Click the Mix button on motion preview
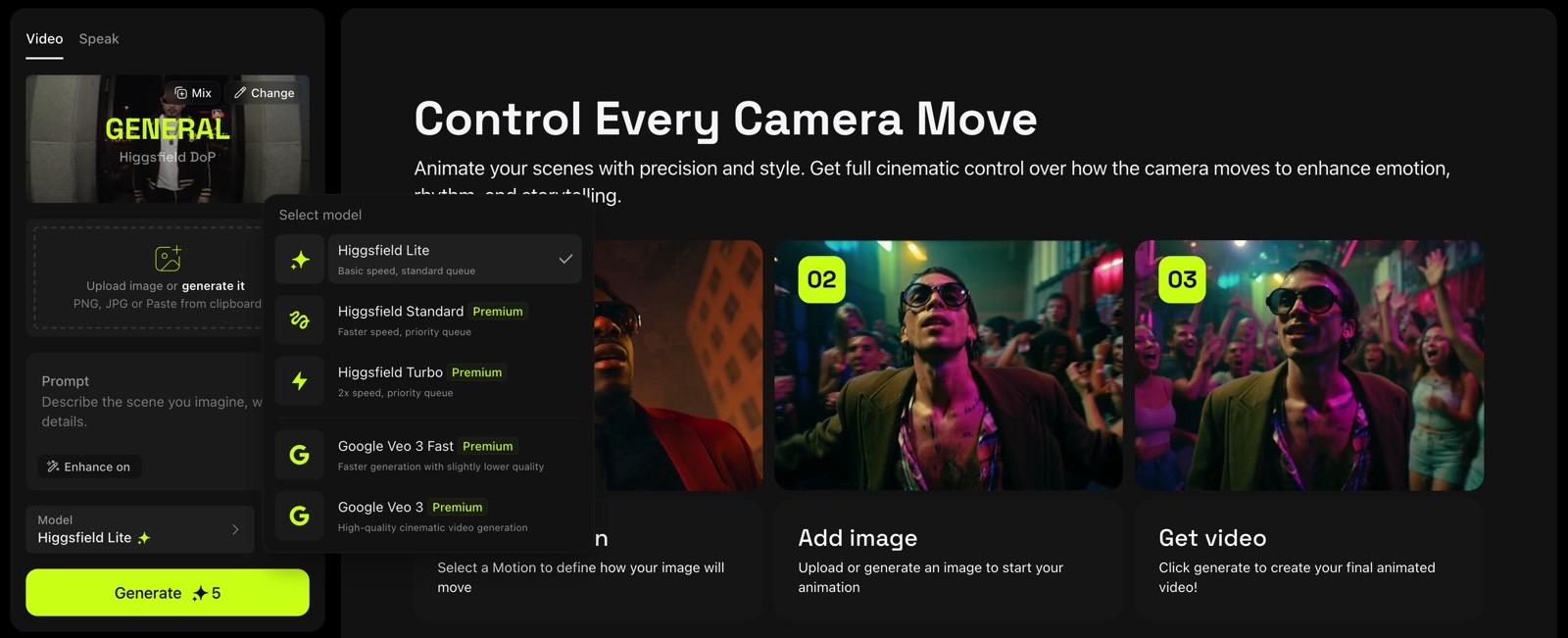This screenshot has height=638, width=1568. coord(193,93)
